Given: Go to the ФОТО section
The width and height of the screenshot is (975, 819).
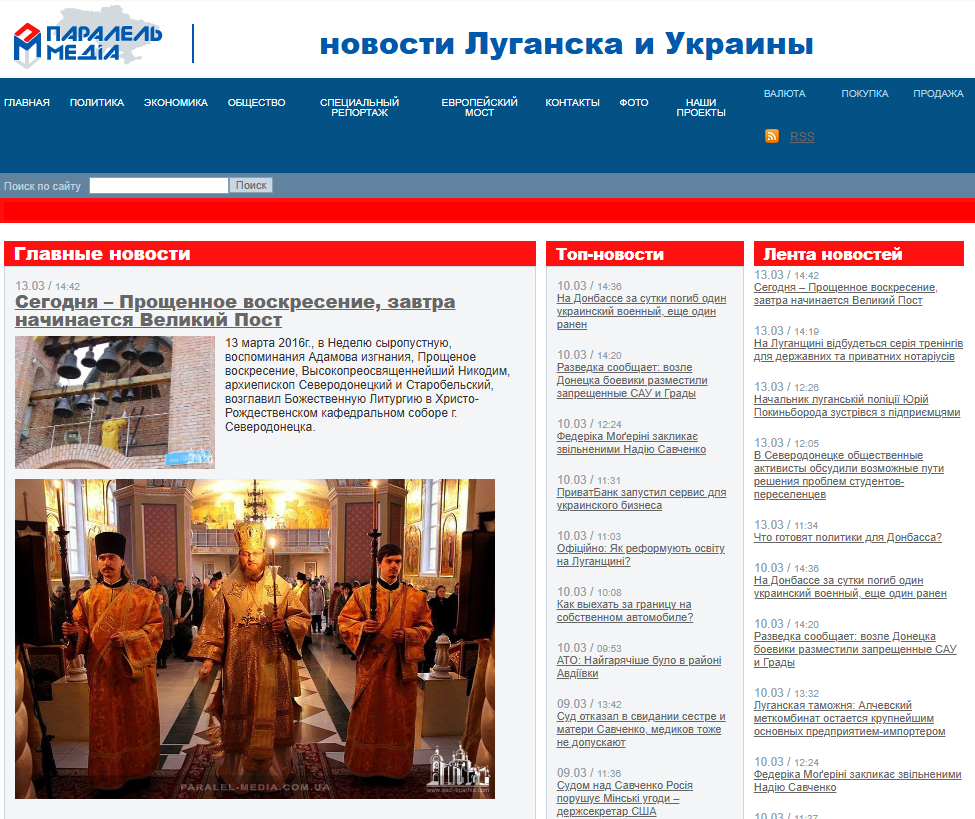Looking at the screenshot, I should (633, 102).
